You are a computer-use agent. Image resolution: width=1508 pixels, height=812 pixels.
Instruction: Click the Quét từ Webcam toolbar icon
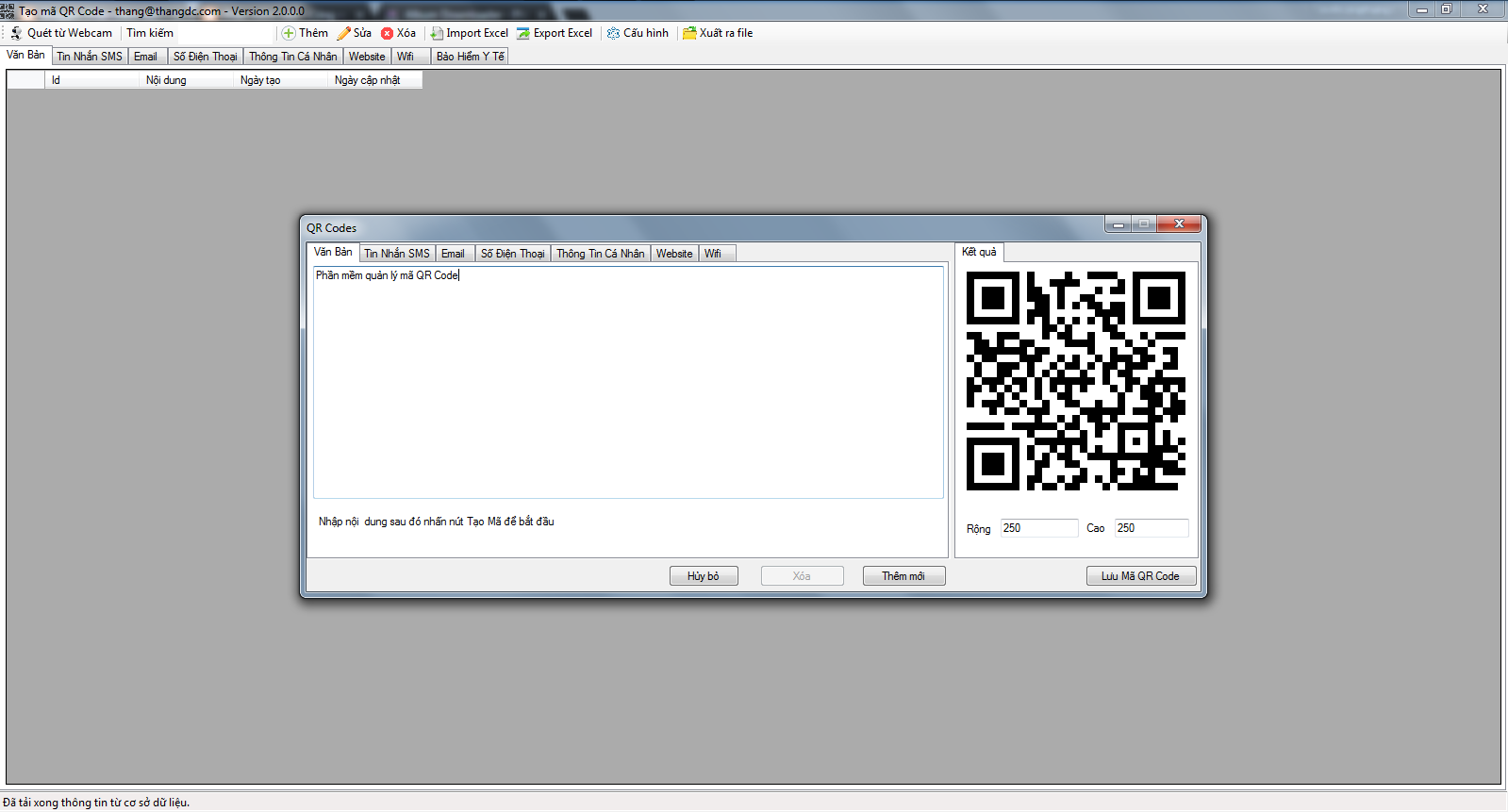tap(17, 33)
